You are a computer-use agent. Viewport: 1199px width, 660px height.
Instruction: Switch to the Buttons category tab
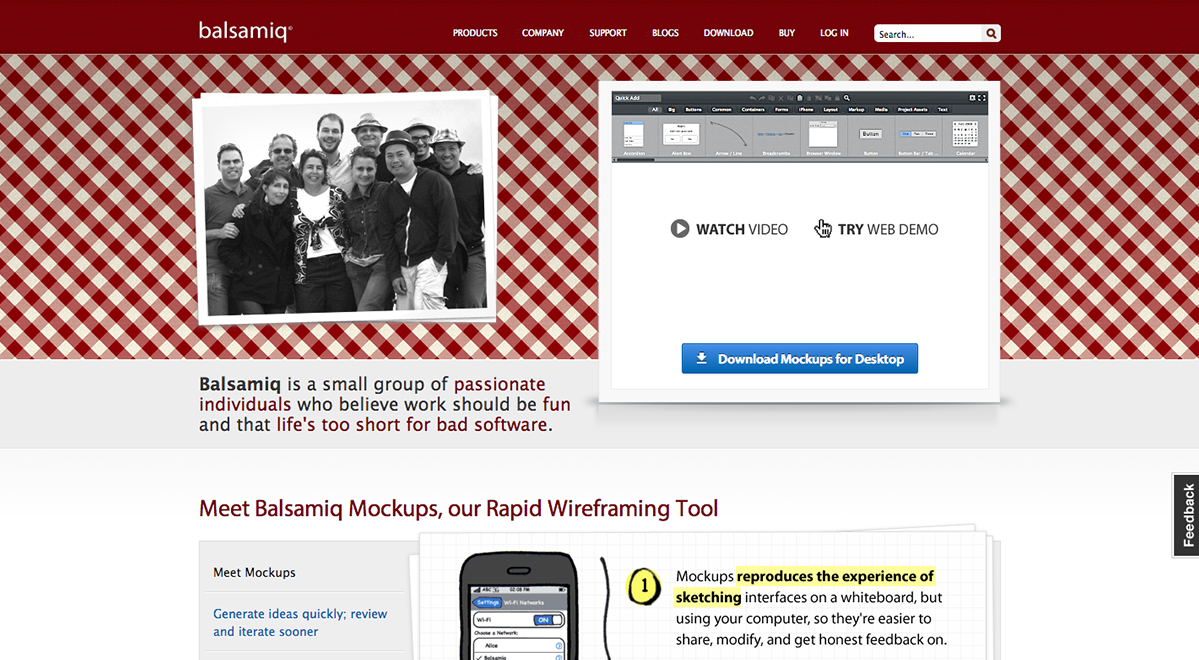[x=694, y=109]
